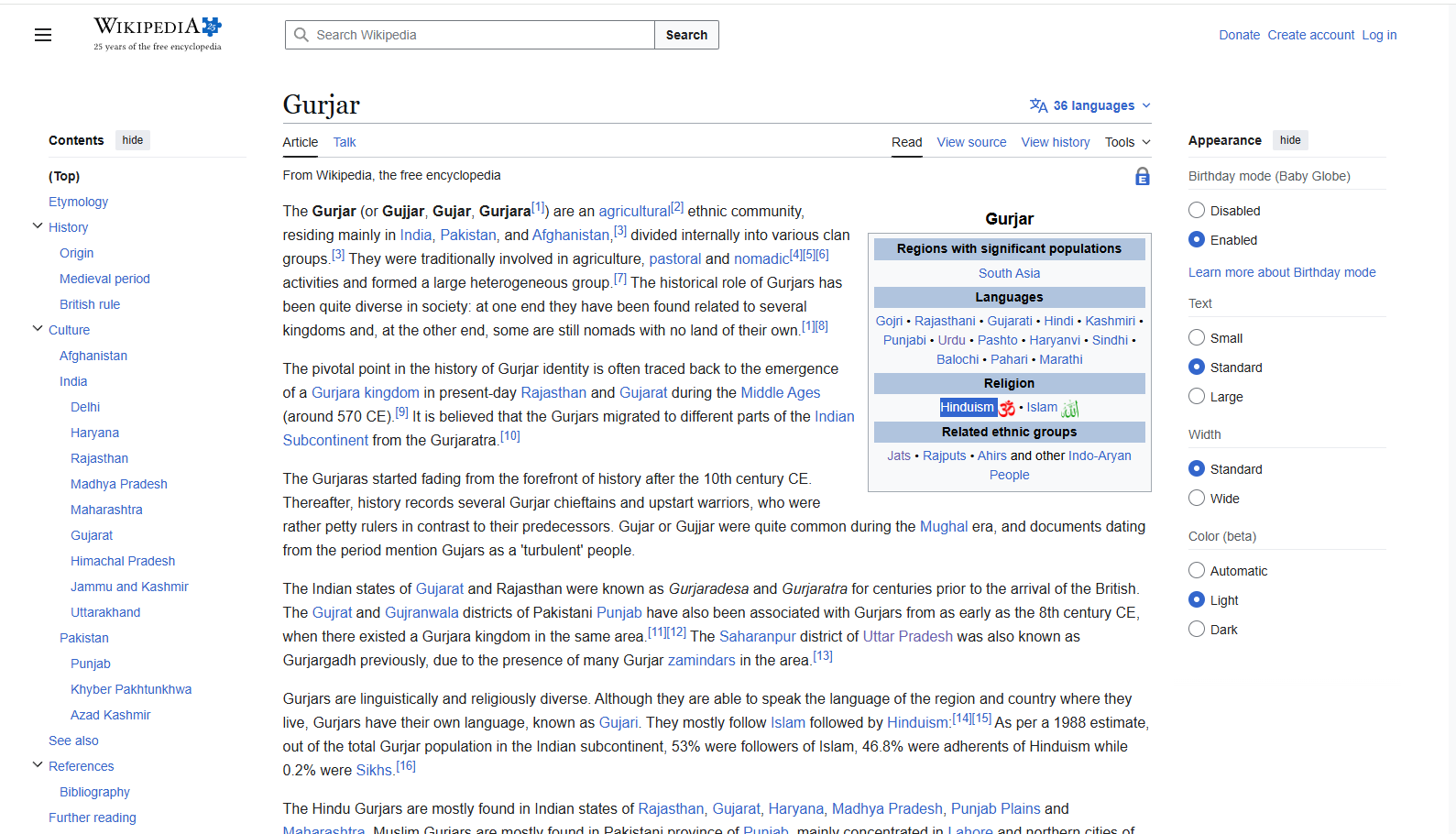Open the Mughal link

tap(943, 526)
